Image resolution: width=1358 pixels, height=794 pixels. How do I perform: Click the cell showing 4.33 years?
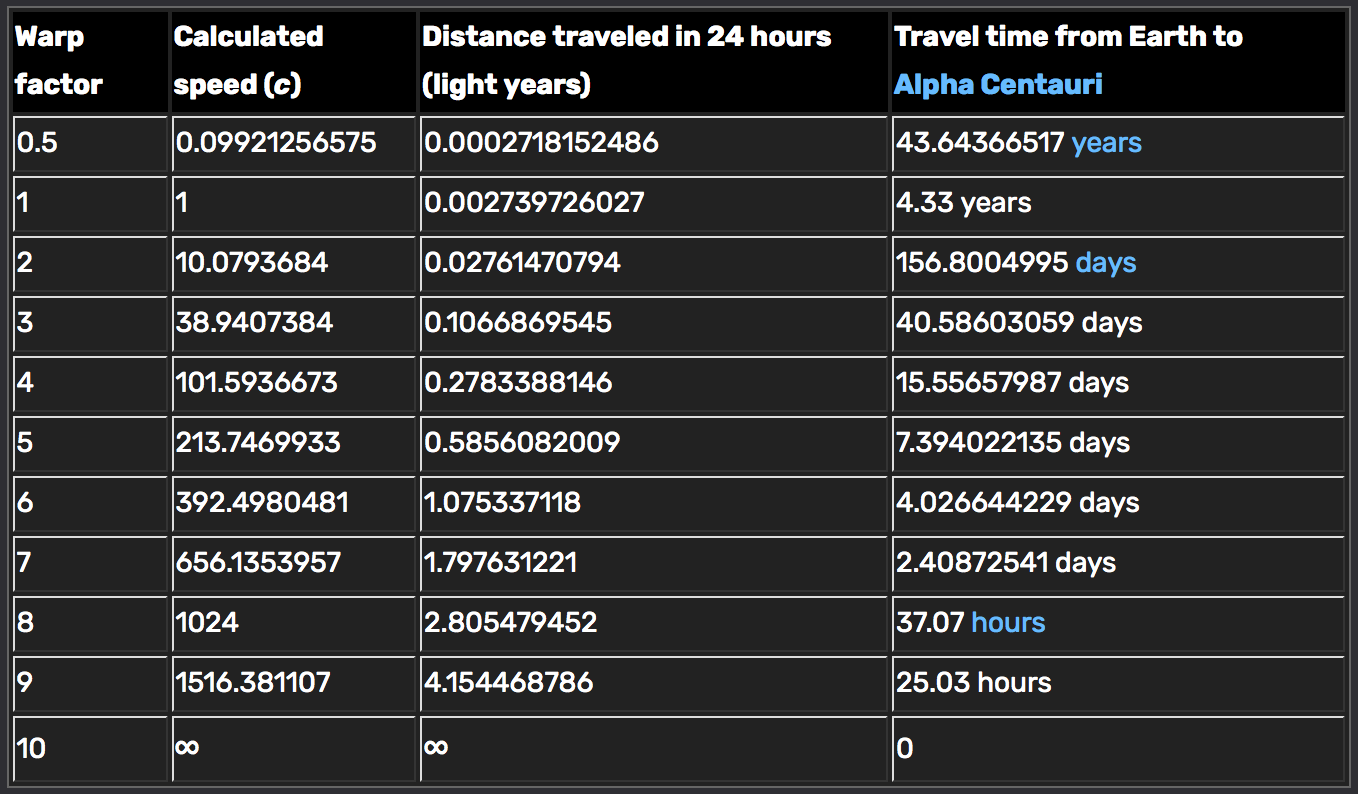[963, 203]
